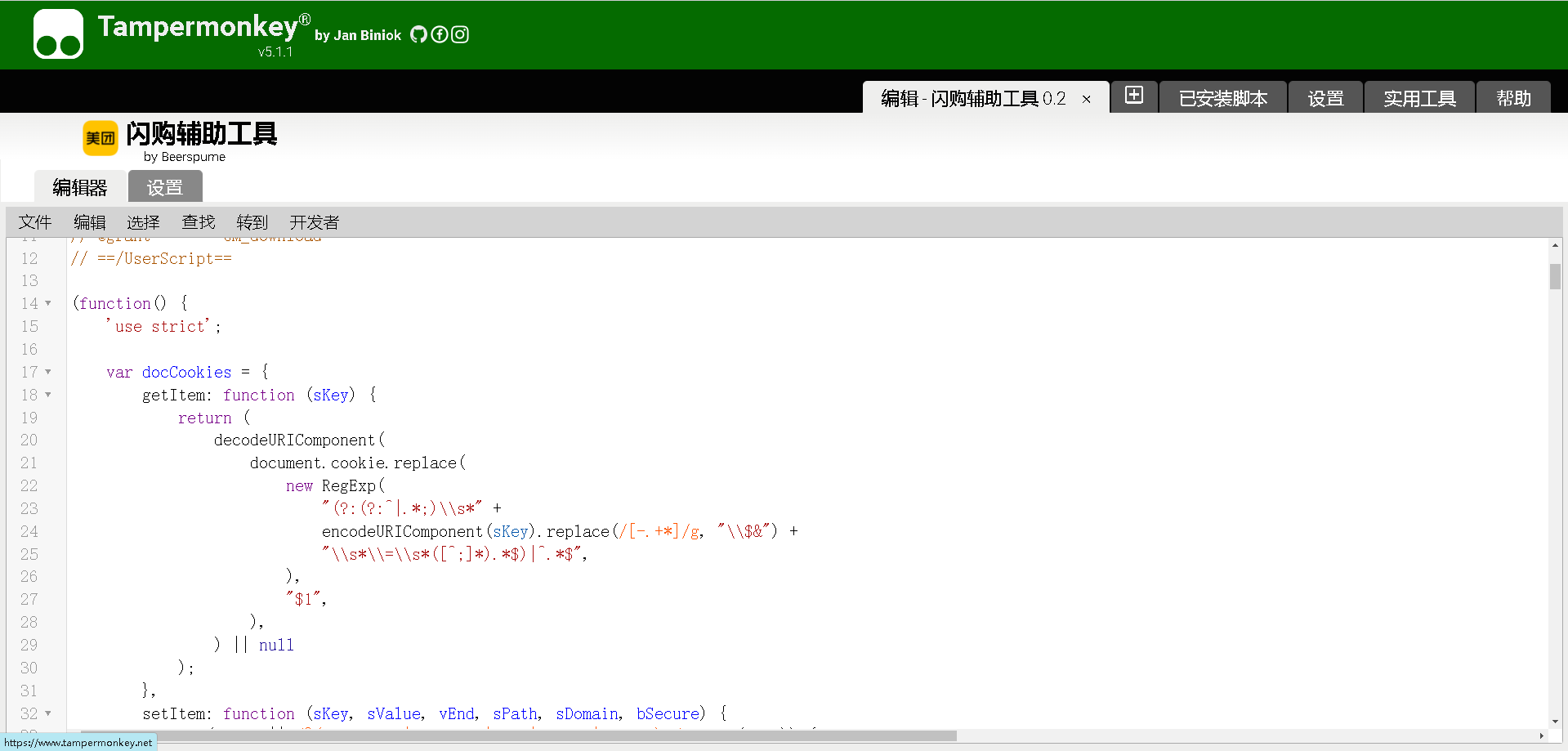Viewport: 1568px width, 751px height.
Task: Click line number 29 in the gutter
Action: [x=29, y=645]
